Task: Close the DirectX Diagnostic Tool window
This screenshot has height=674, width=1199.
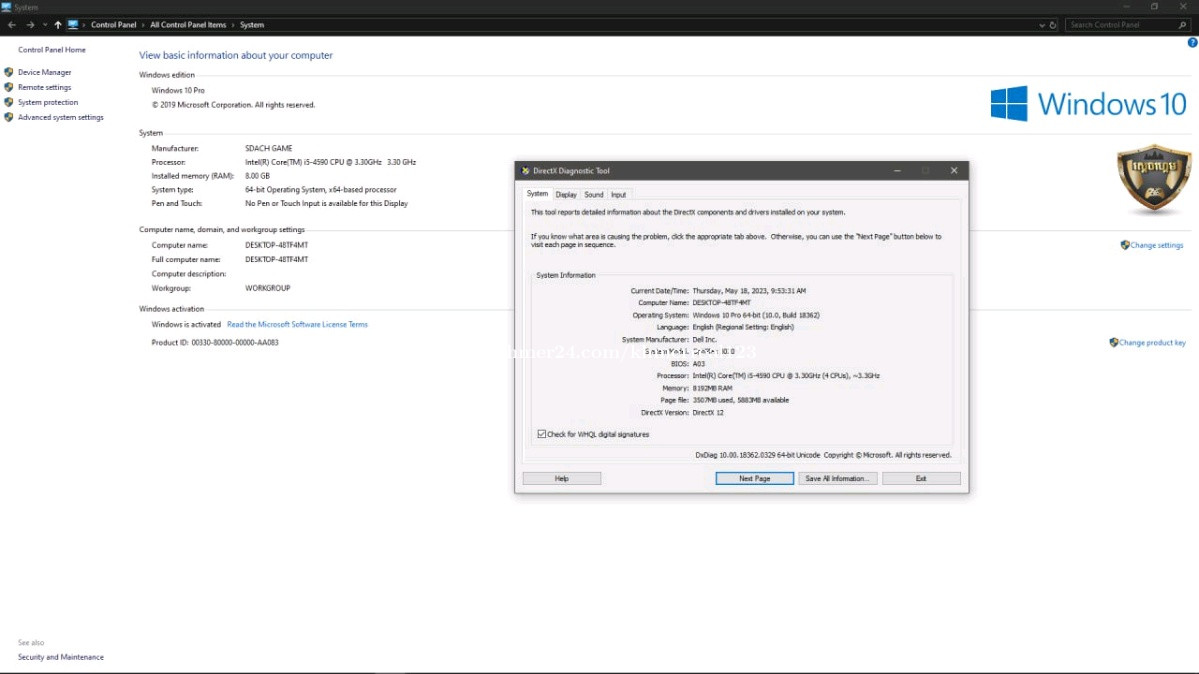Action: (954, 171)
